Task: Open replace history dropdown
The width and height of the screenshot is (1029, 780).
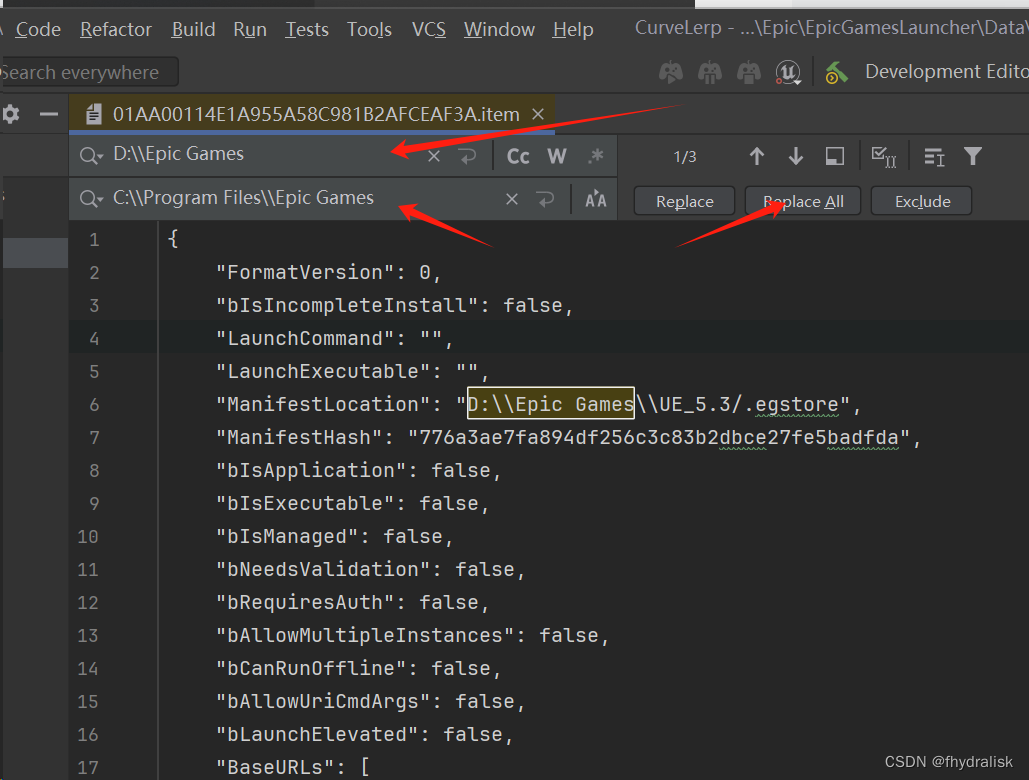Action: (x=91, y=199)
